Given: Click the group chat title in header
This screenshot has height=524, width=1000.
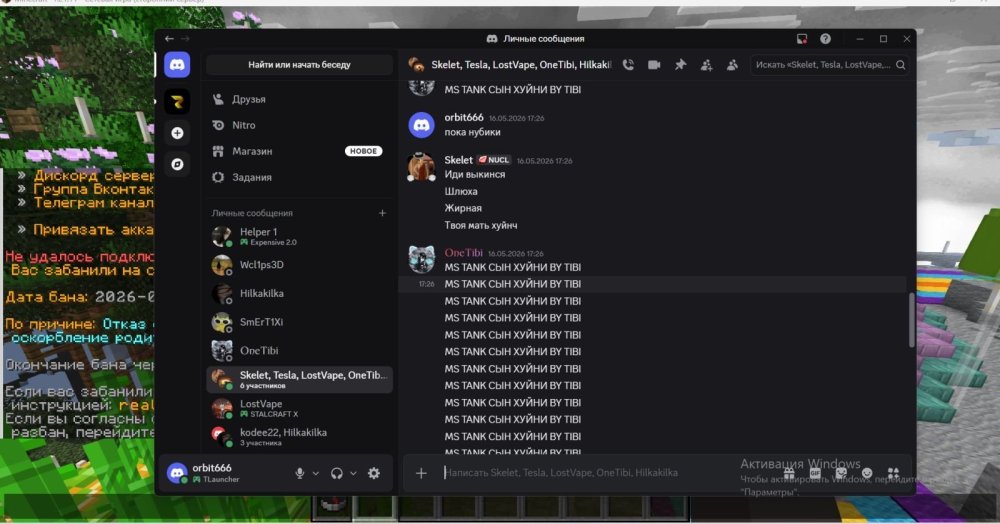Looking at the screenshot, I should click(521, 64).
